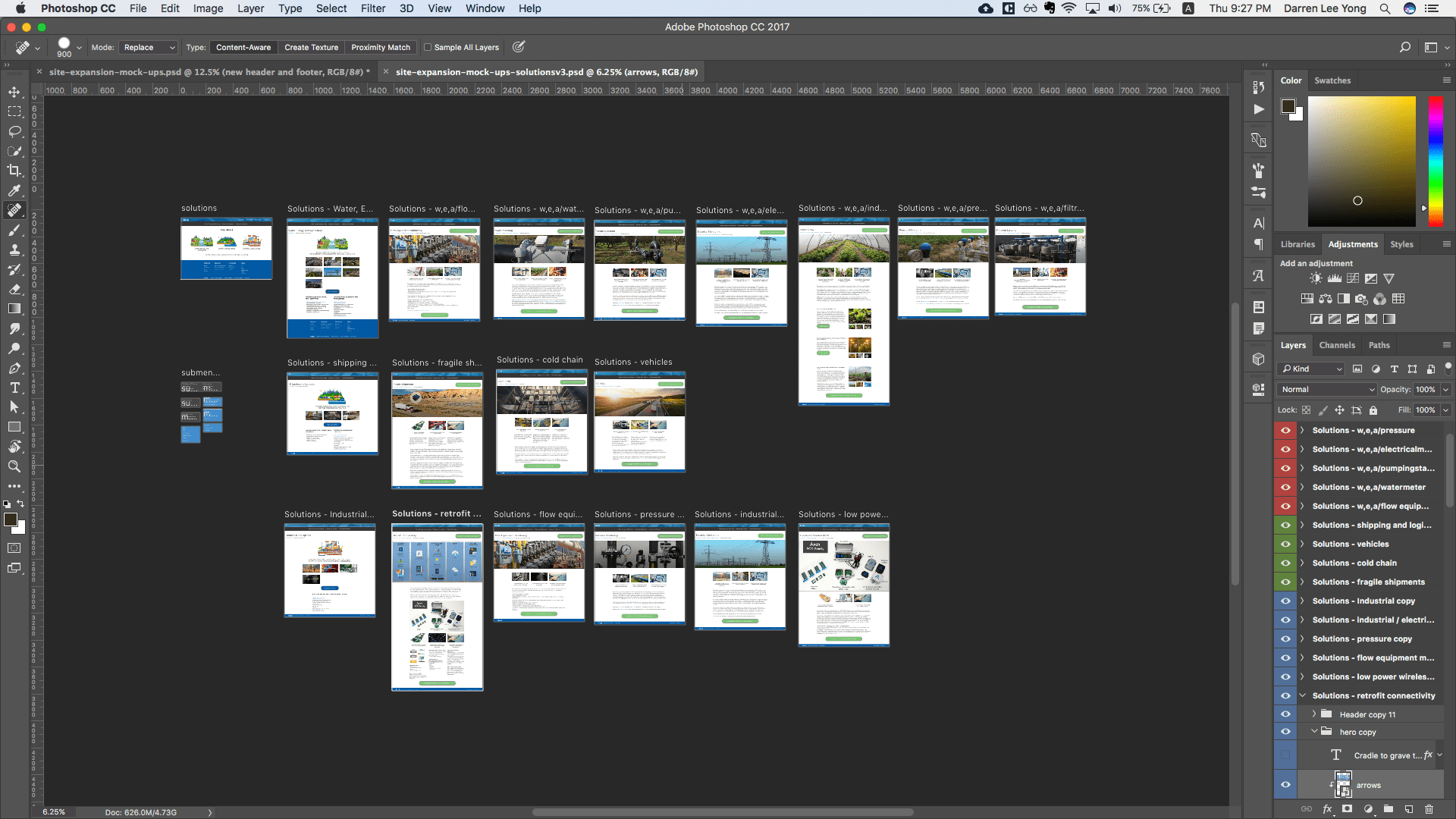Click the Content-Aware type button
The image size is (1456, 819).
[243, 47]
